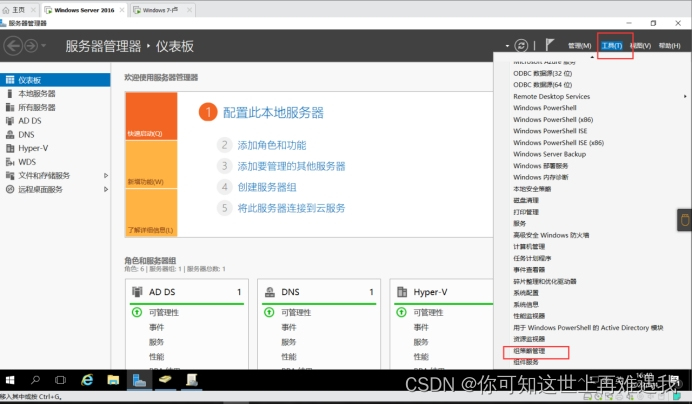The image size is (693, 404).
Task: Open the notifications flag
Action: coord(549,45)
